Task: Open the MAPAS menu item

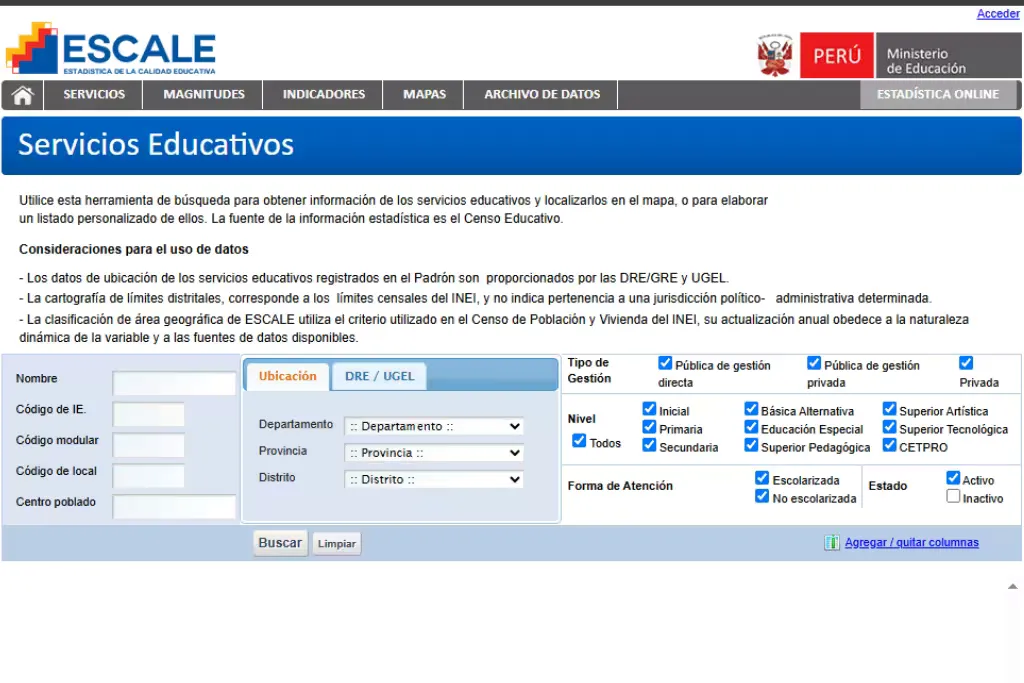Action: coord(423,94)
